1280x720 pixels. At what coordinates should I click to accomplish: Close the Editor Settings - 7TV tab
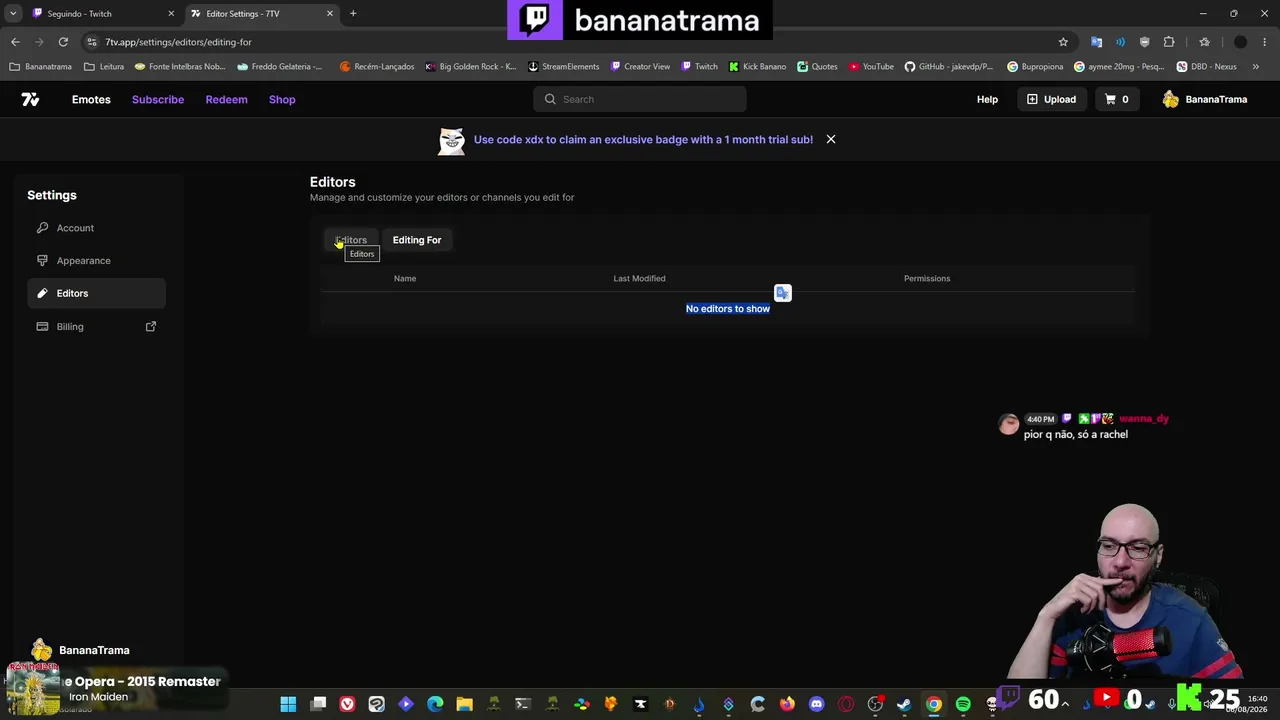[x=329, y=14]
